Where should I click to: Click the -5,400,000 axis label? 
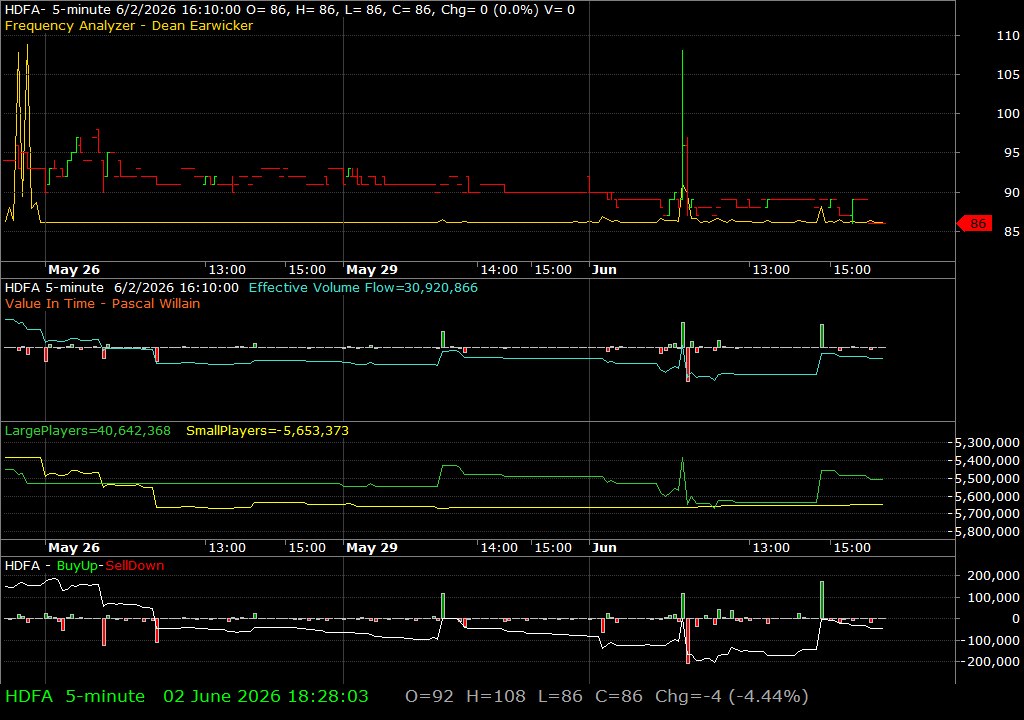click(x=986, y=461)
